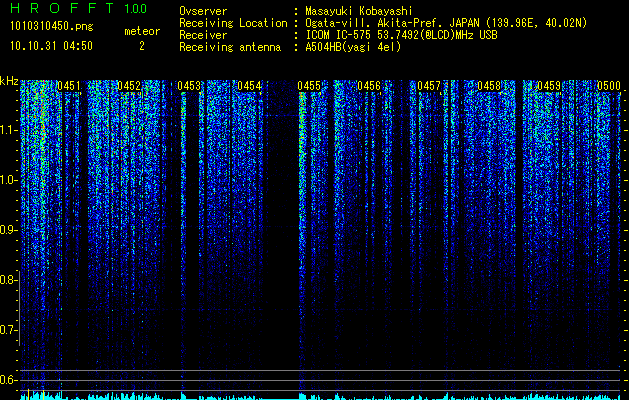Screen dimensions: 629x400
Task: Click the 0457 time marker
Action: [429, 86]
